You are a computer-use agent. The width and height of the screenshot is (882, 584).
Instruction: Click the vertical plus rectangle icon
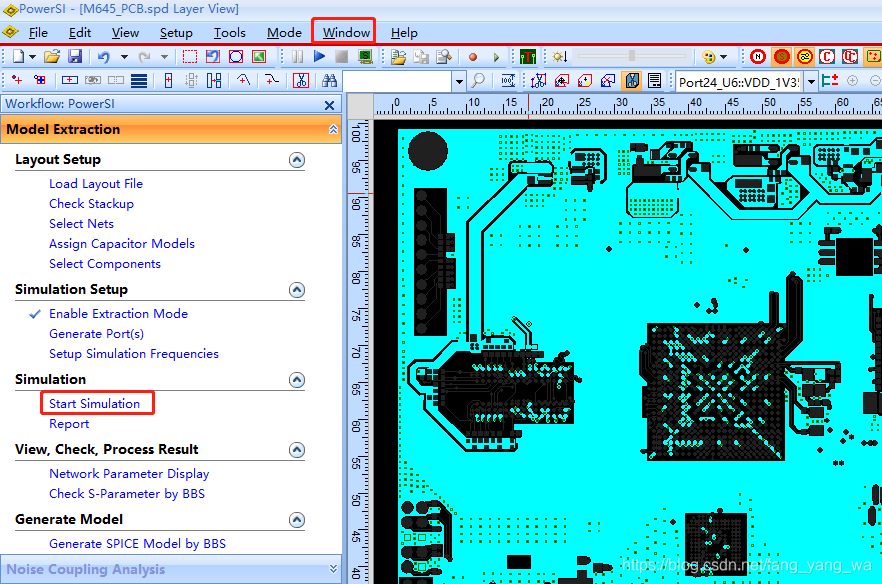(168, 80)
